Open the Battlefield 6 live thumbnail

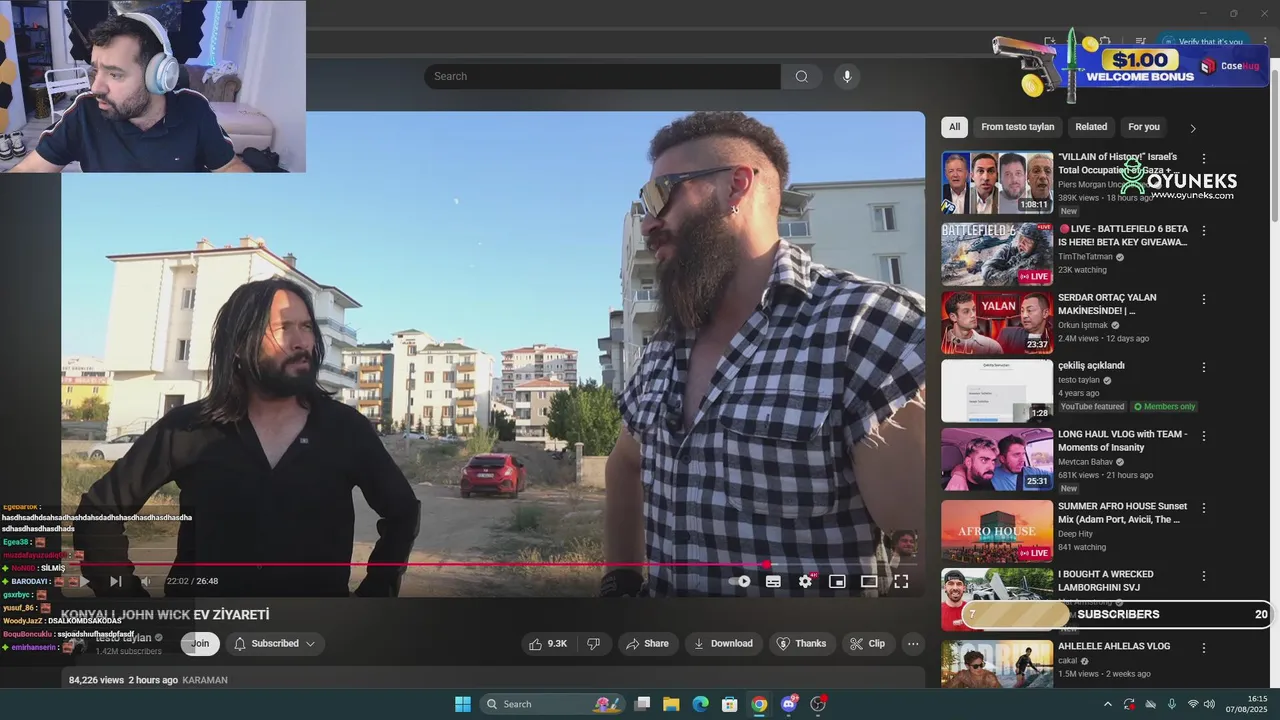pyautogui.click(x=997, y=254)
